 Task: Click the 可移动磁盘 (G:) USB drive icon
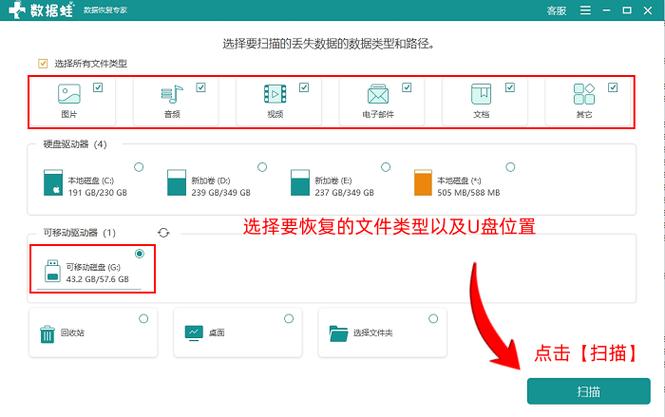(x=53, y=271)
